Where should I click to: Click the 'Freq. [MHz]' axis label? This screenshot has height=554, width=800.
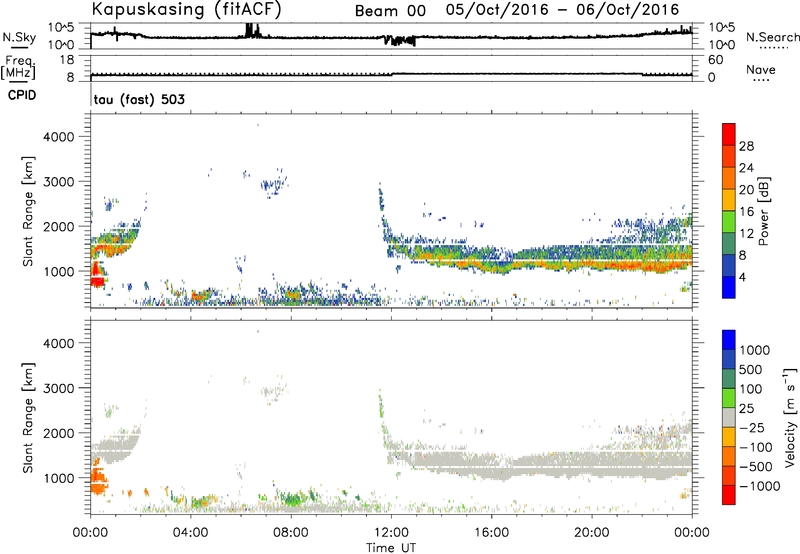[x=18, y=67]
